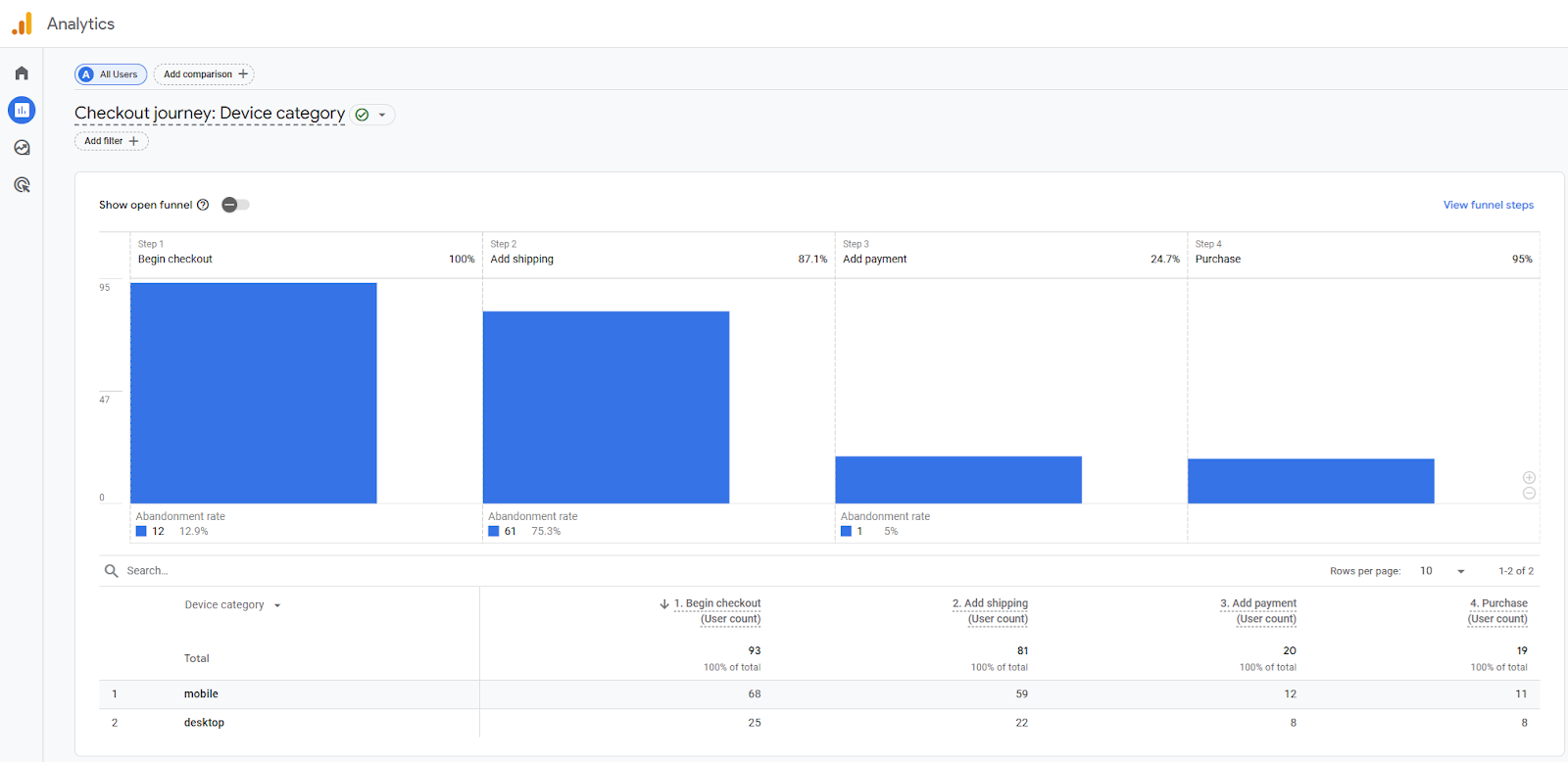Viewport: 1568px width, 762px height.
Task: Click the blue swatch next to abandonment 61
Action: 494,531
